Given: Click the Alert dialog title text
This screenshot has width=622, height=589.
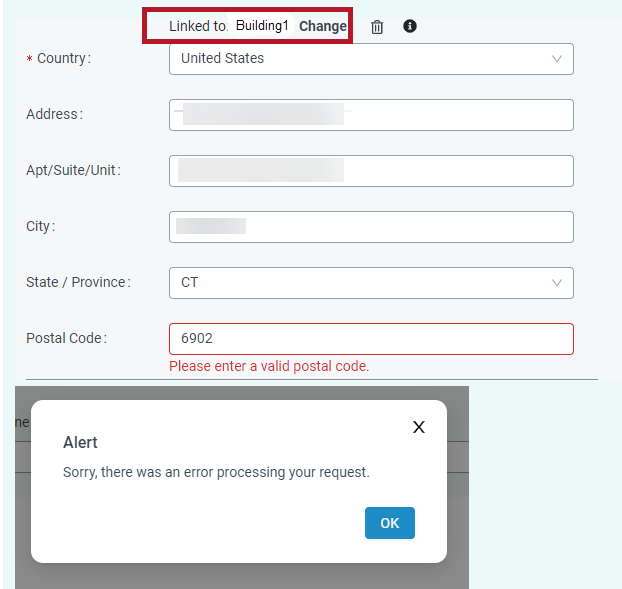Looking at the screenshot, I should click(80, 442).
